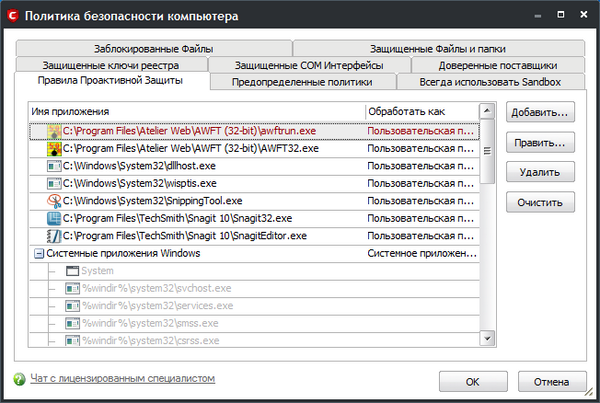Screen dimensions: 600x403
Task: Click the green help icon by the chat link
Action: [x=20, y=379]
